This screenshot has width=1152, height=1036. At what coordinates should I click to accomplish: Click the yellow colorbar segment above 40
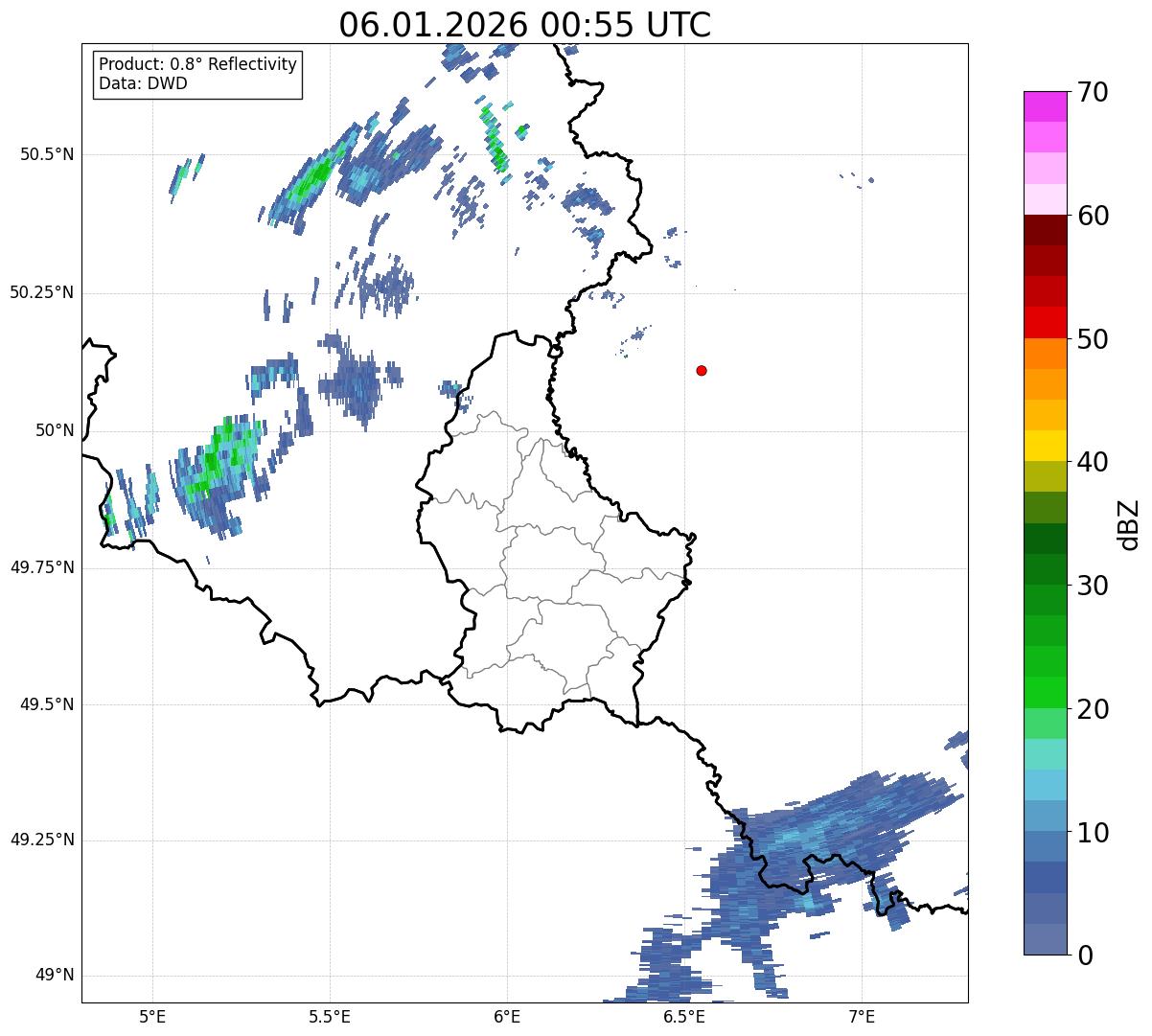[x=1045, y=447]
